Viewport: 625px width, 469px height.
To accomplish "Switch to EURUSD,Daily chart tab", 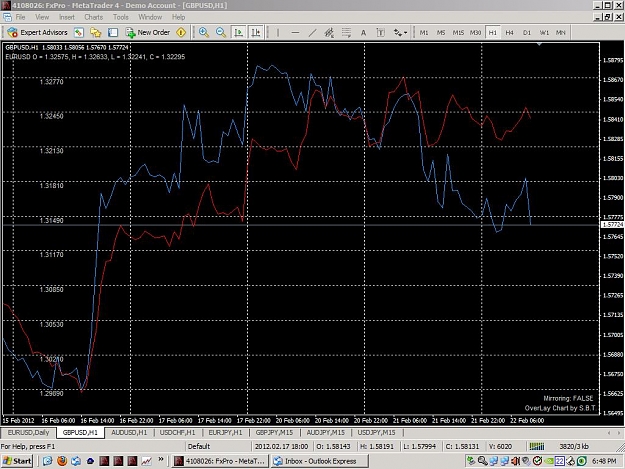I will coord(28,433).
